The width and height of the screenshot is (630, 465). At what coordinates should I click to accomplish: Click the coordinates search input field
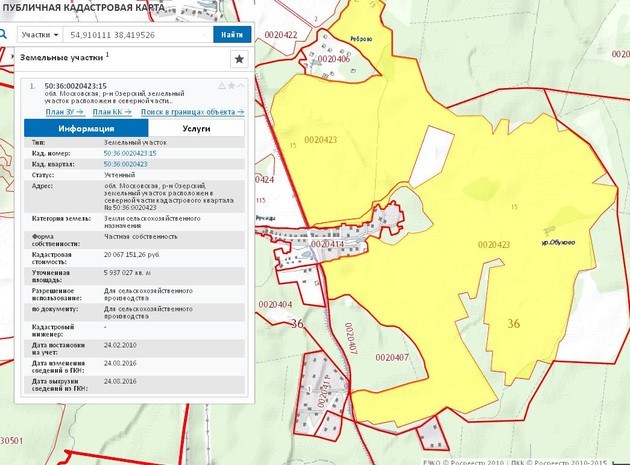click(x=138, y=35)
